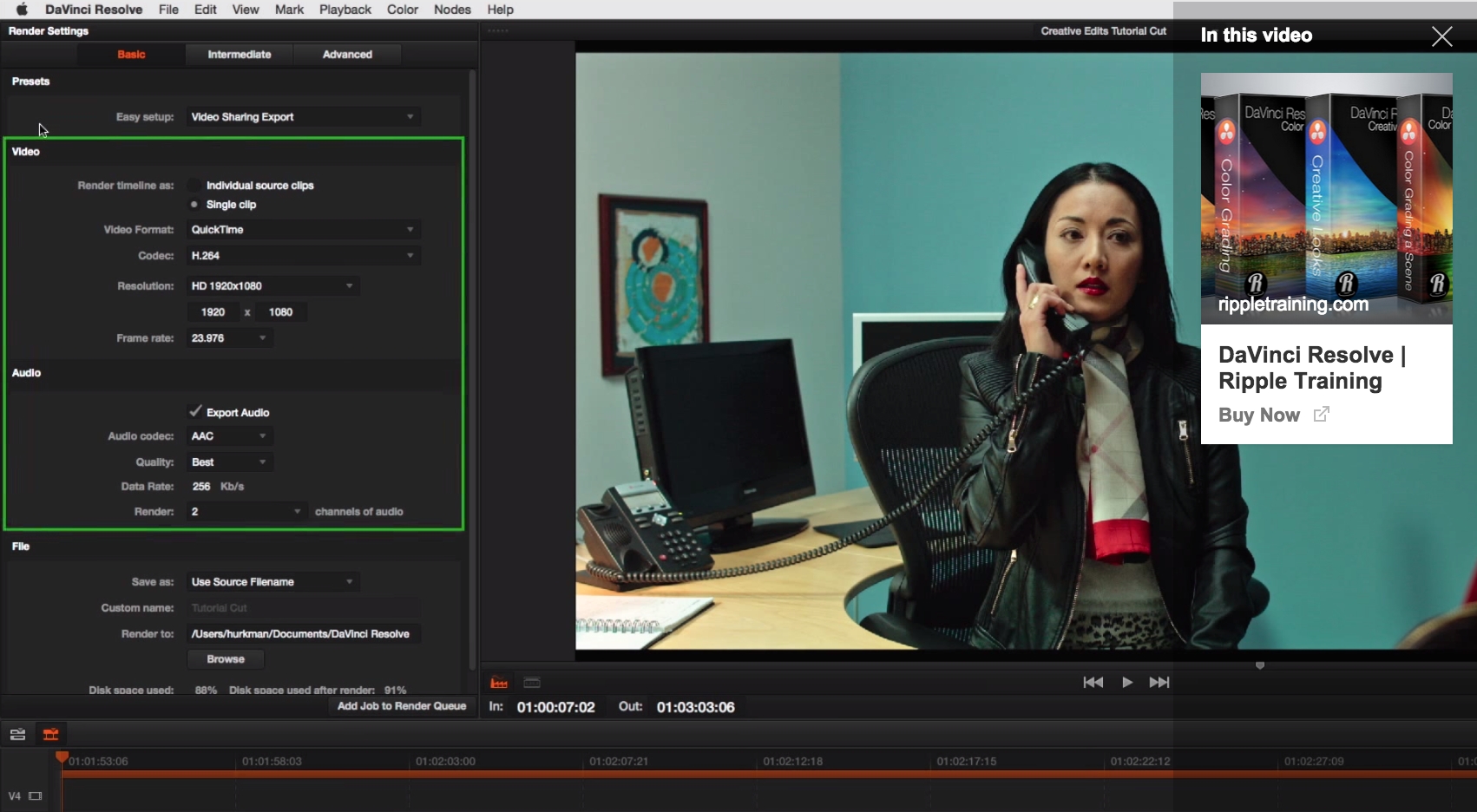Click the 1920 width input field
Viewport: 1477px width, 812px height.
(213, 312)
